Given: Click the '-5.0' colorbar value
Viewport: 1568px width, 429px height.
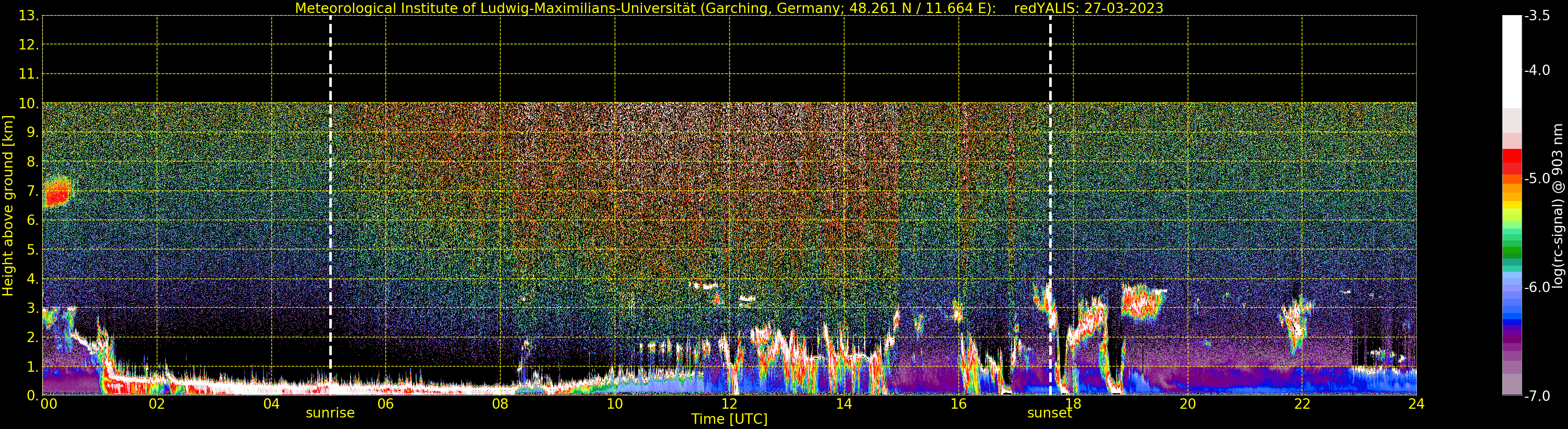Looking at the screenshot, I should point(1537,179).
